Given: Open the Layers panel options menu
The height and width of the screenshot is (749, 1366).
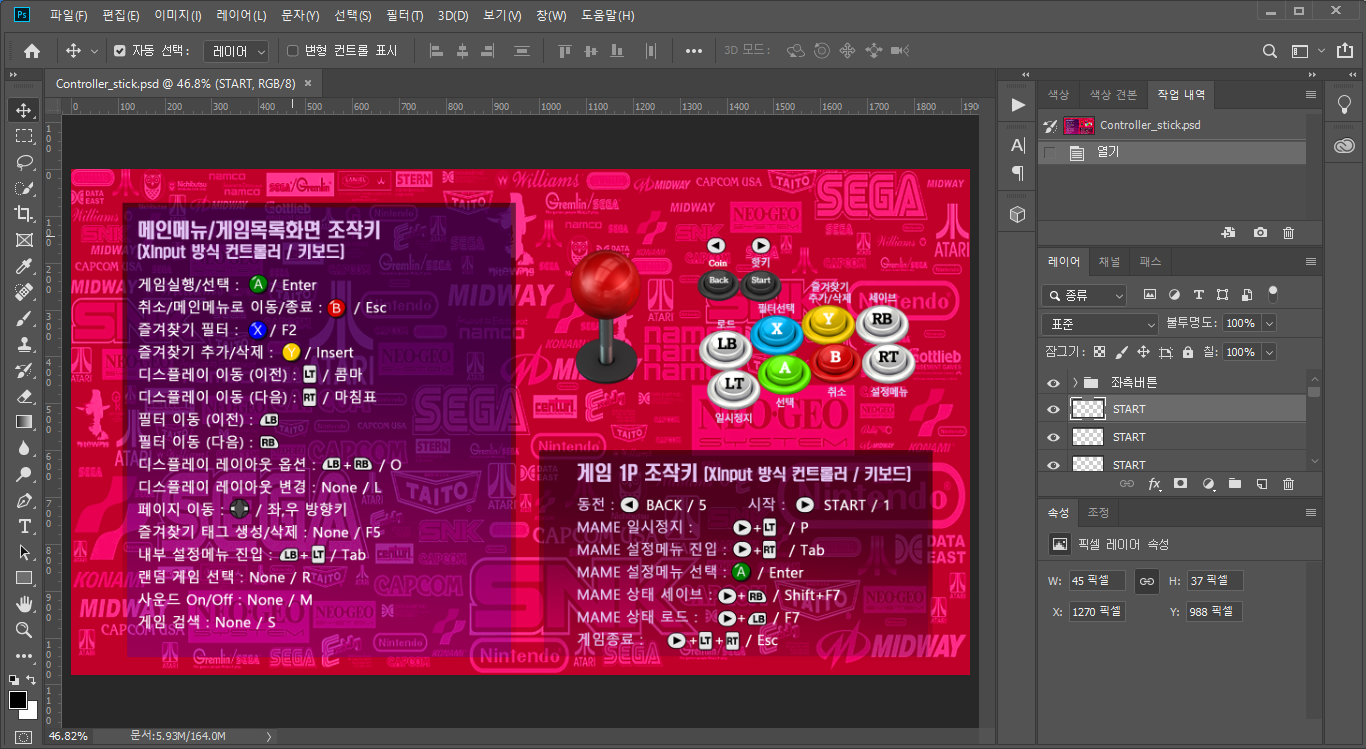Looking at the screenshot, I should pos(1311,262).
